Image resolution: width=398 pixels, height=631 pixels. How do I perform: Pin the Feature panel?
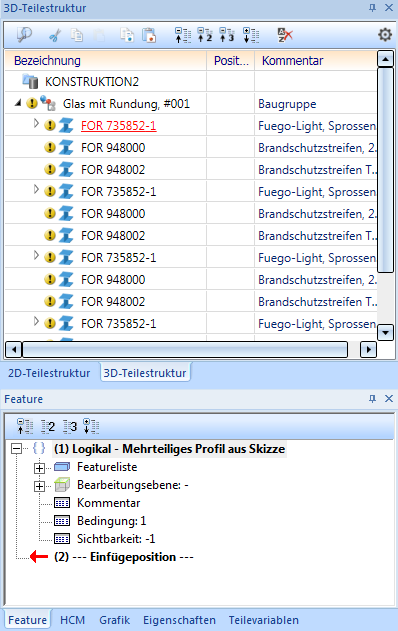pos(372,398)
